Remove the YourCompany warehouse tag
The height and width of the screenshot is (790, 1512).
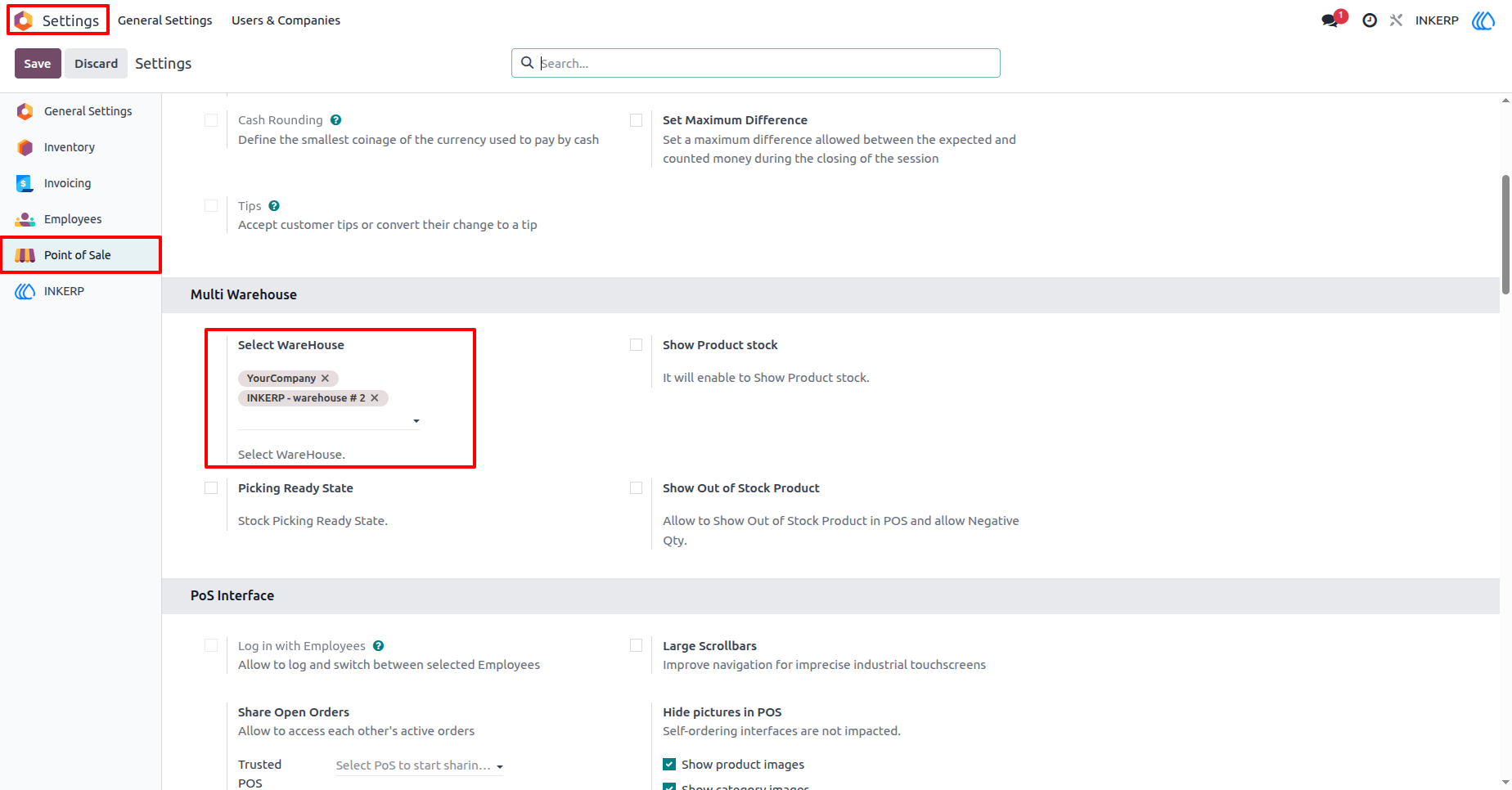coord(325,379)
